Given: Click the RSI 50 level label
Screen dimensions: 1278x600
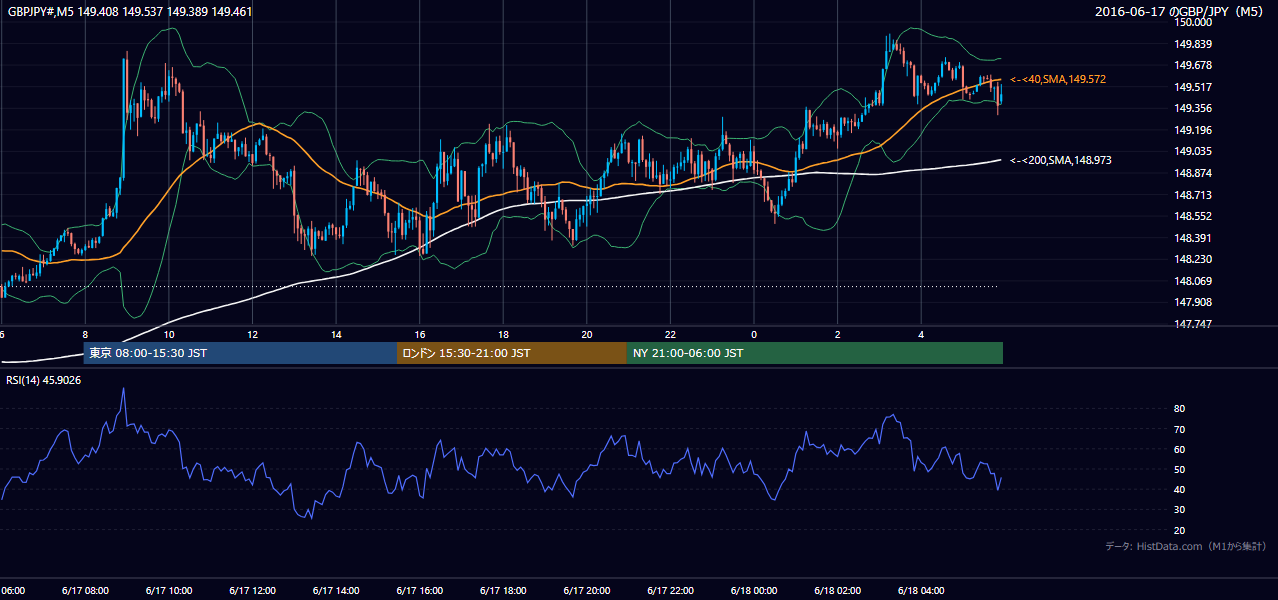Looking at the screenshot, I should (x=1180, y=469).
